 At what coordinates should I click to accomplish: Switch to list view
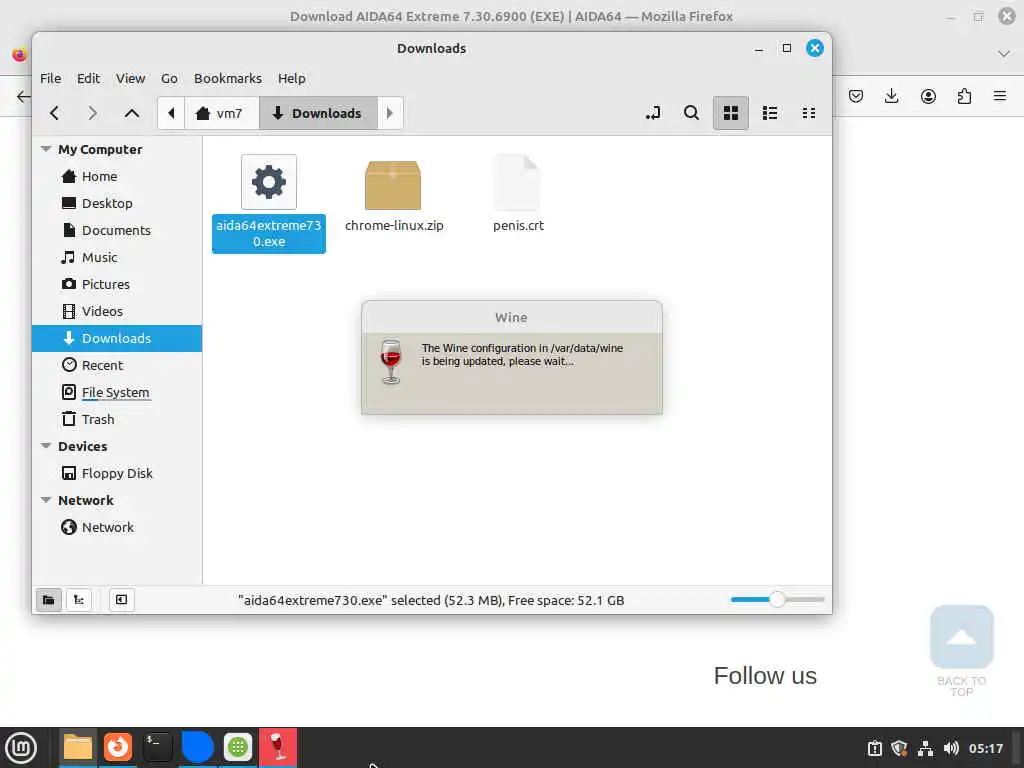(x=770, y=113)
